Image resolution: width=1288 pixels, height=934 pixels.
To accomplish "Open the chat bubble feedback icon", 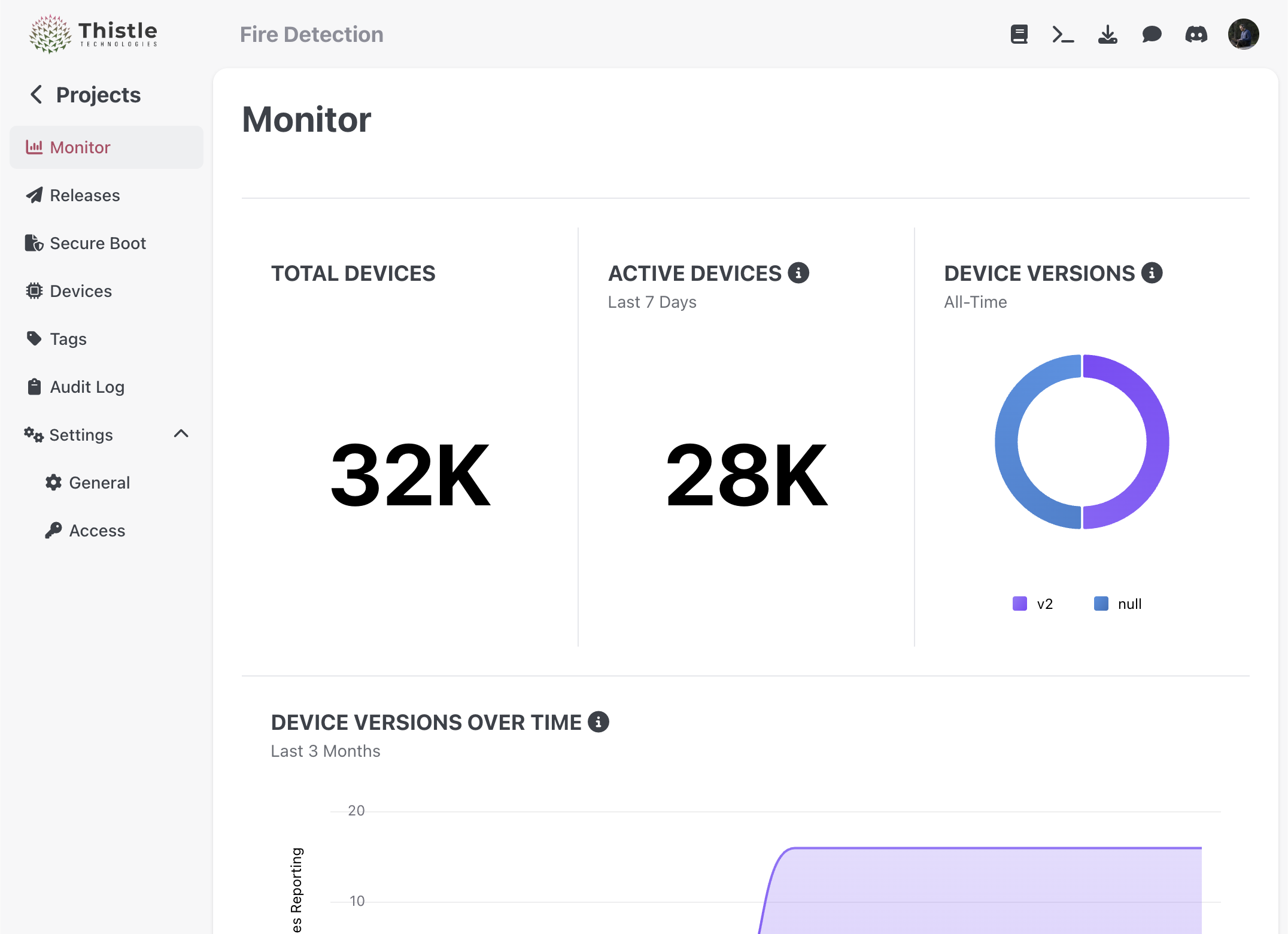I will click(x=1152, y=34).
